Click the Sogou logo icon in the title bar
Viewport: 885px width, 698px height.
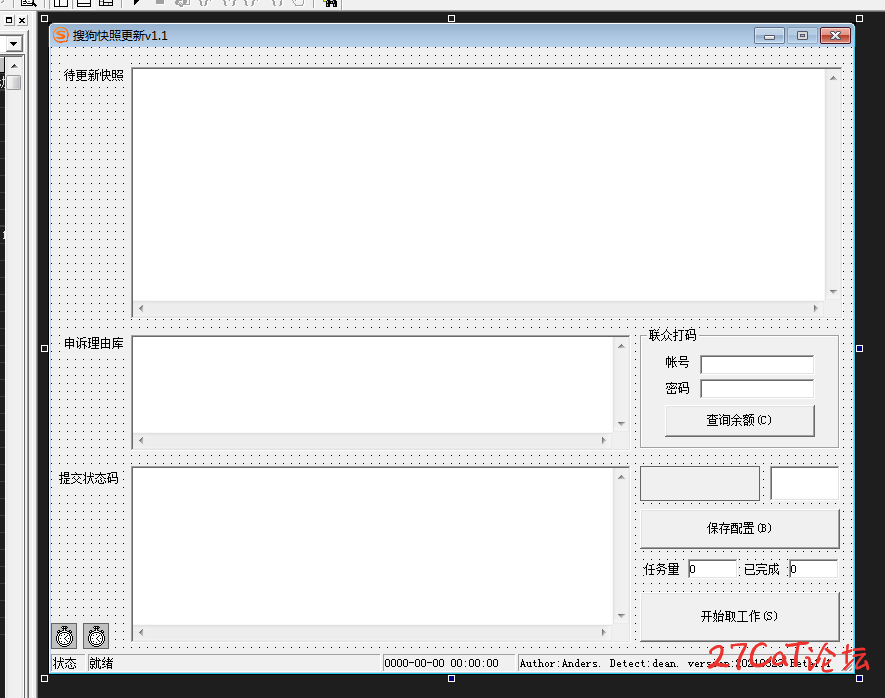60,35
